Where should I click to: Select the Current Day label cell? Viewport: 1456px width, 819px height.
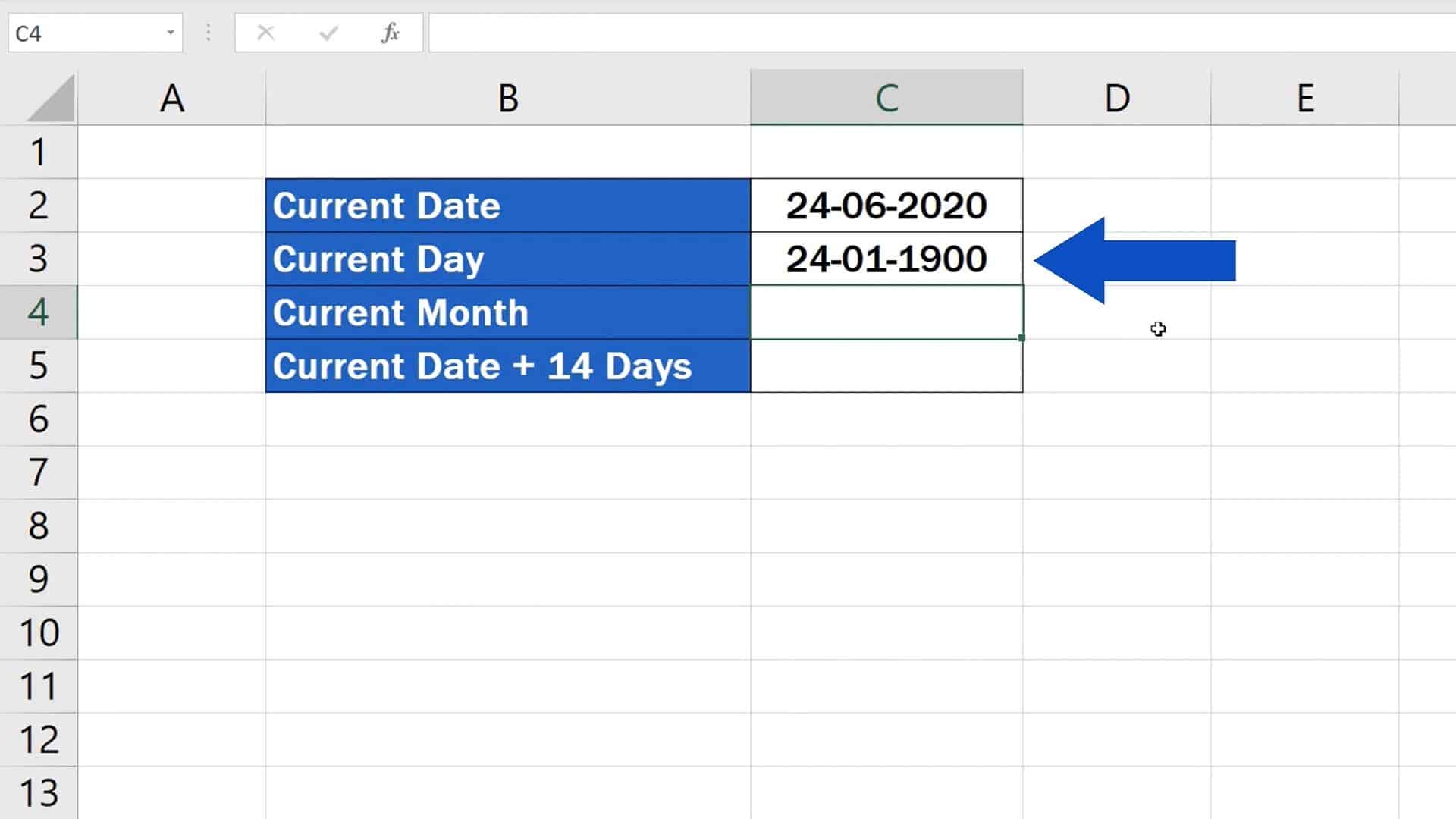click(x=507, y=259)
